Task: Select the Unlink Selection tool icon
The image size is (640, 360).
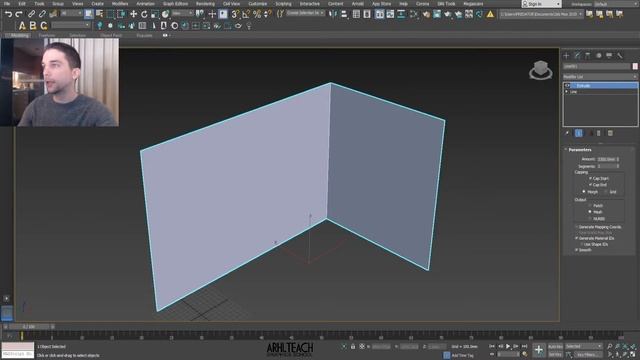Action: [x=42, y=14]
